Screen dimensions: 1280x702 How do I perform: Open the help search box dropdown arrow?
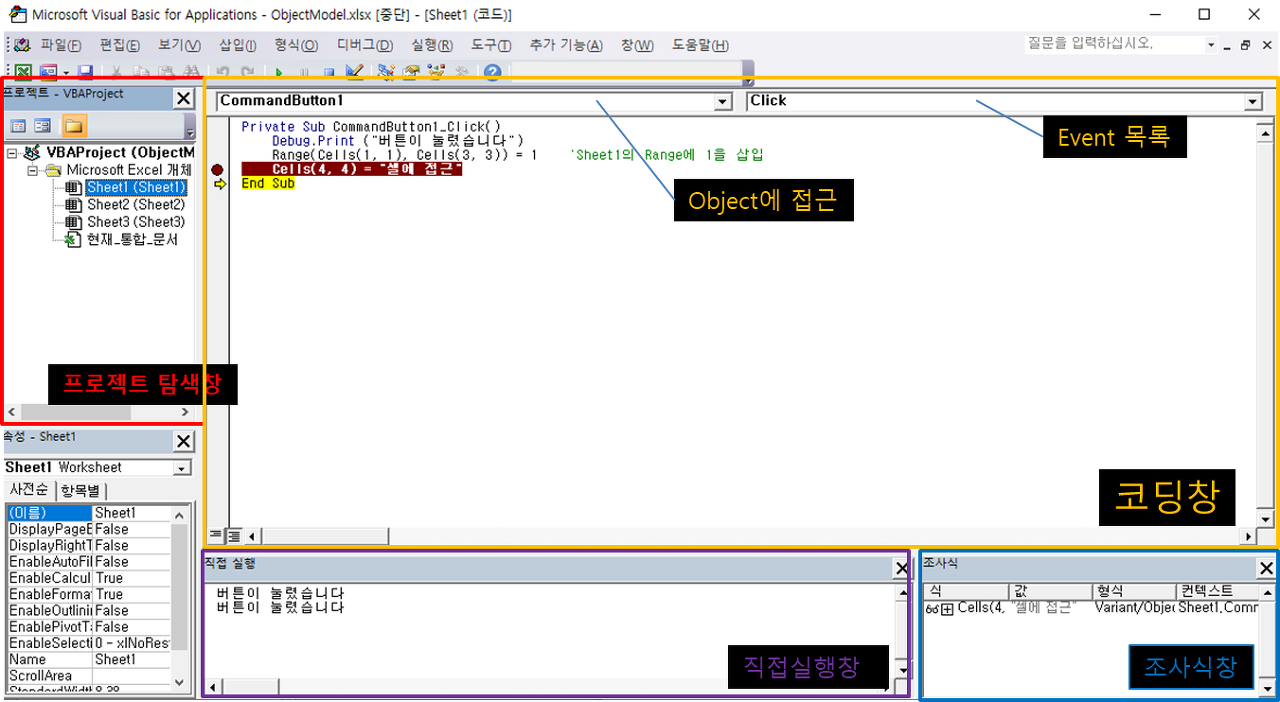point(1211,45)
